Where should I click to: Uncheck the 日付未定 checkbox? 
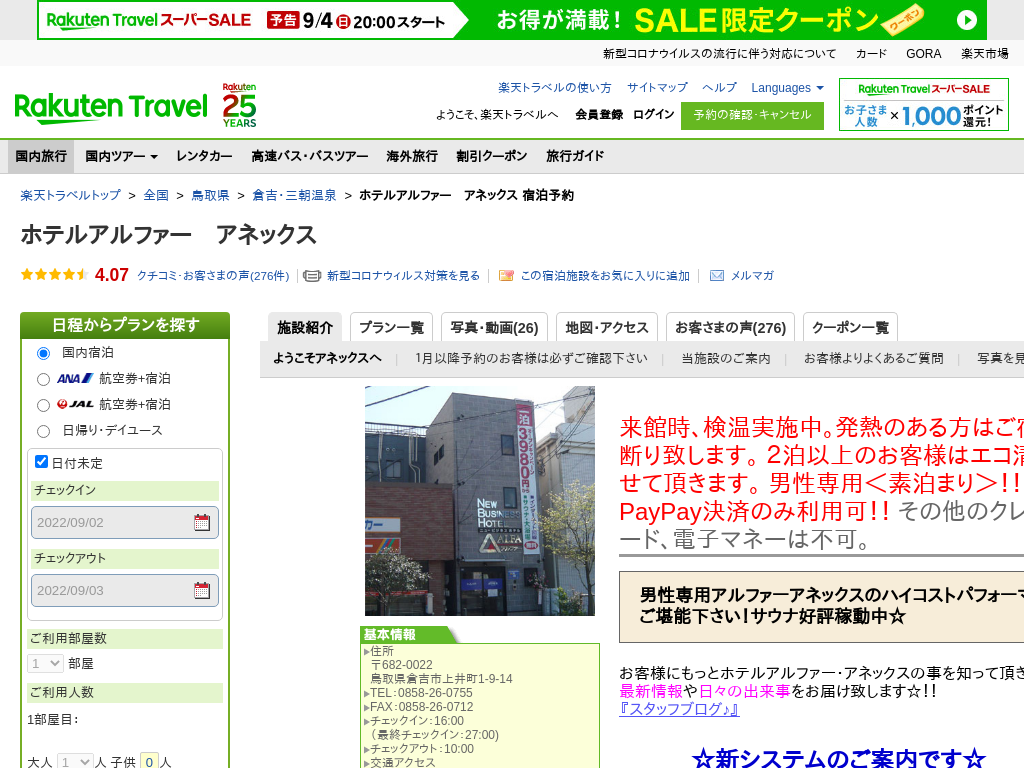coord(41,462)
